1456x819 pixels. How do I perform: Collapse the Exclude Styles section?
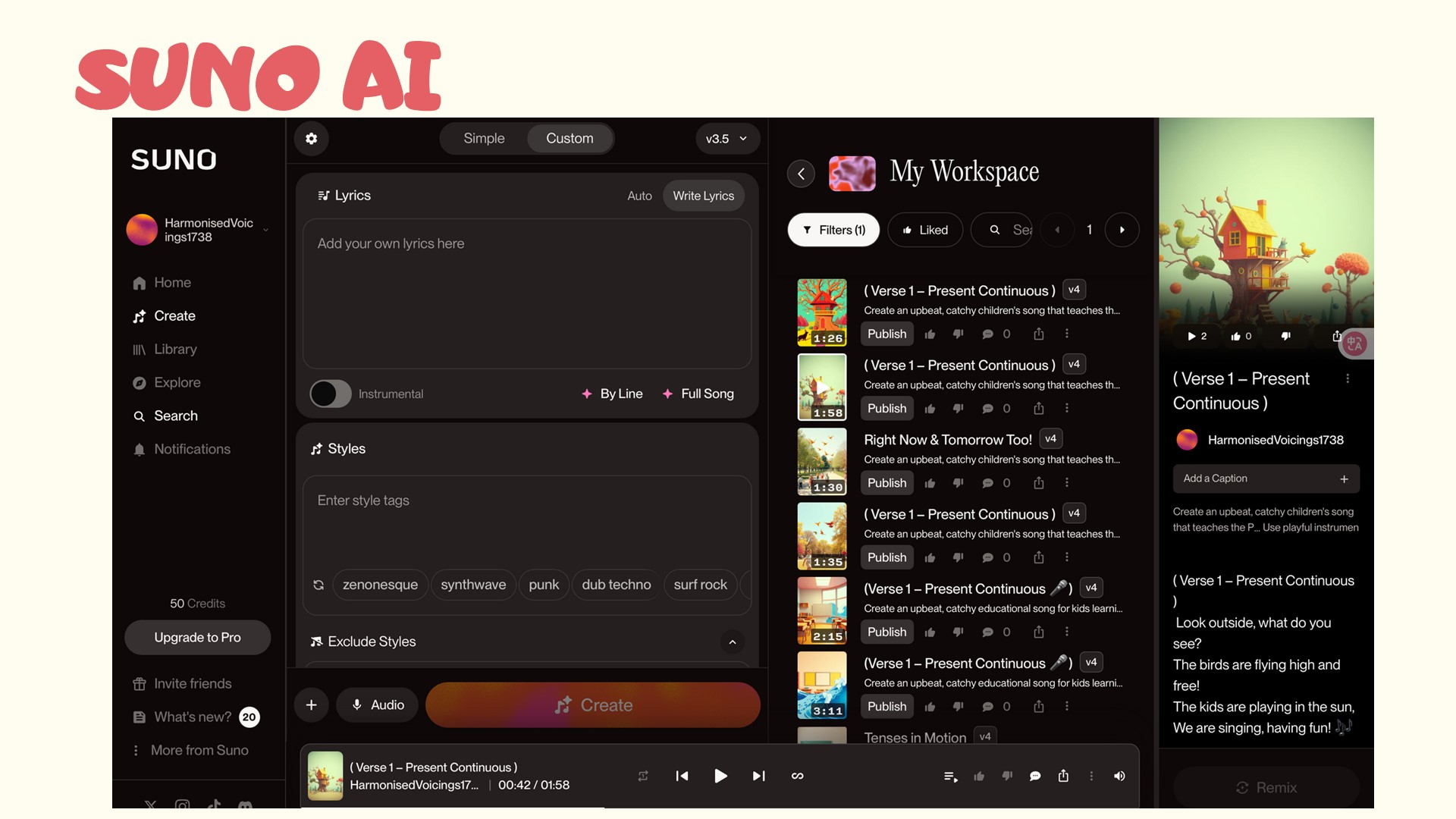point(732,642)
